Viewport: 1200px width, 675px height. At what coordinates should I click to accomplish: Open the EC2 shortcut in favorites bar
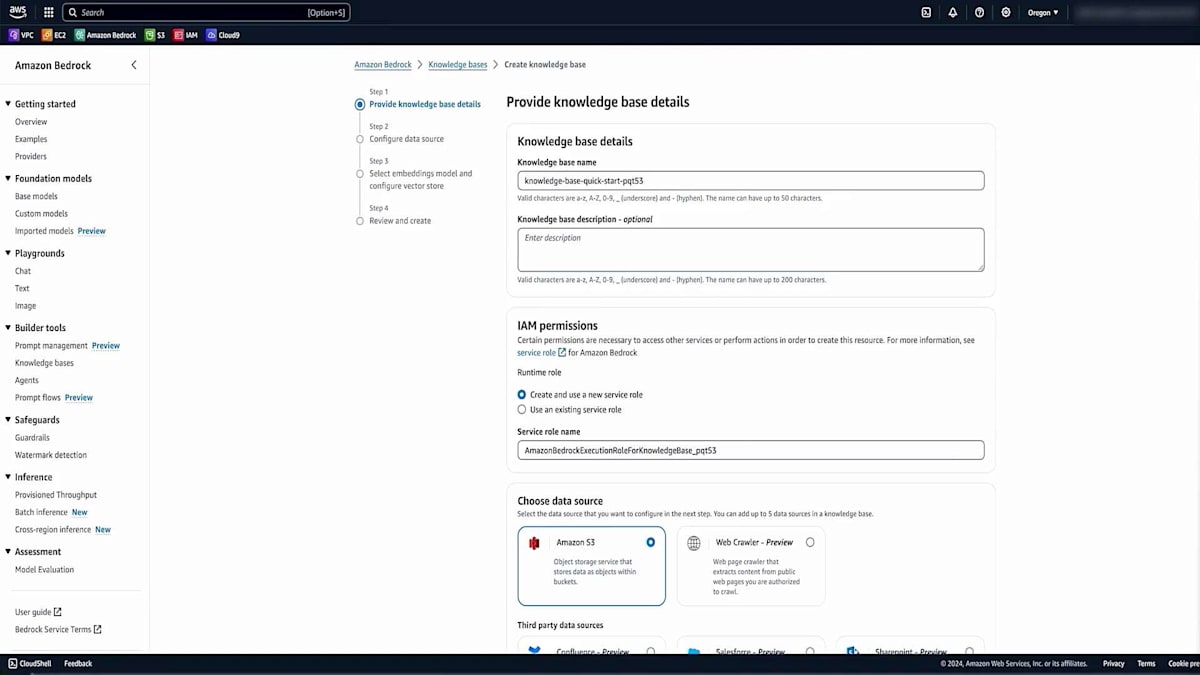pos(55,35)
